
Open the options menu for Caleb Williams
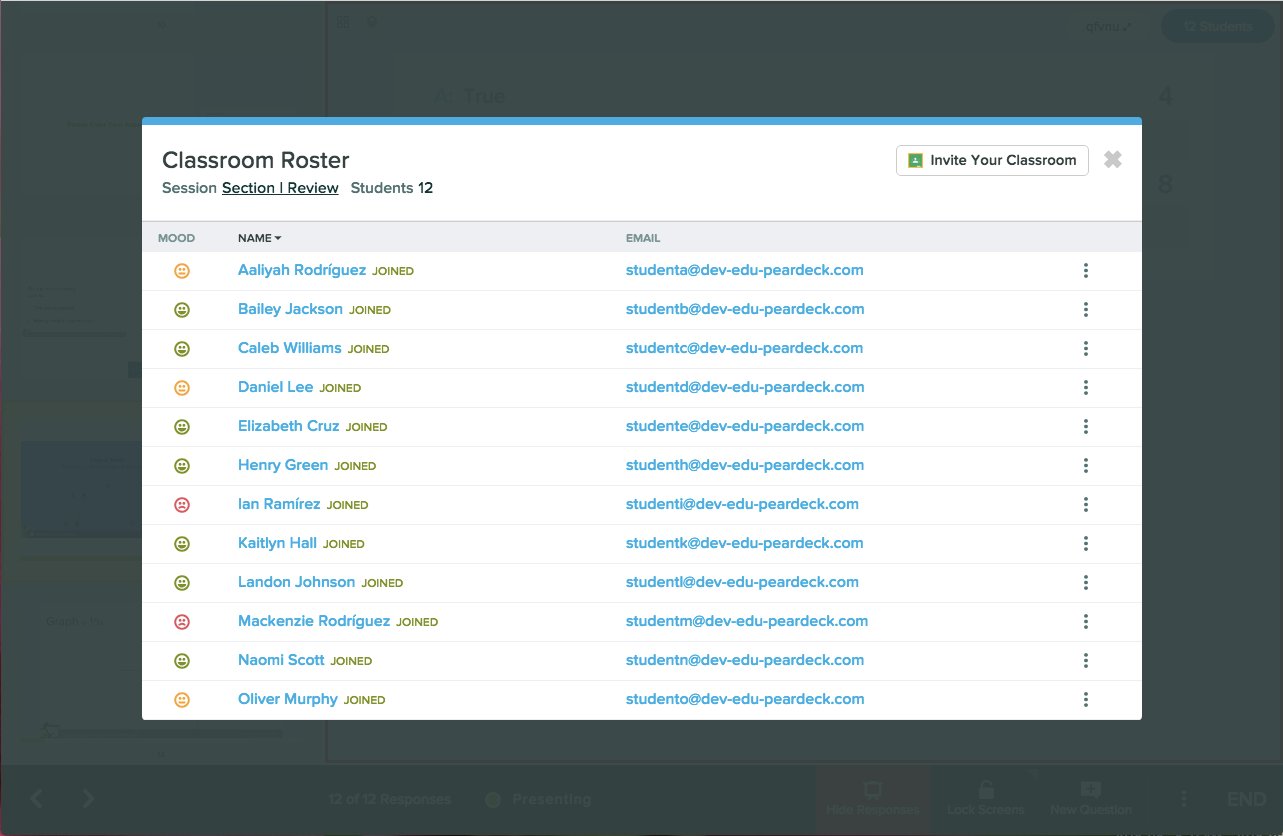point(1085,348)
